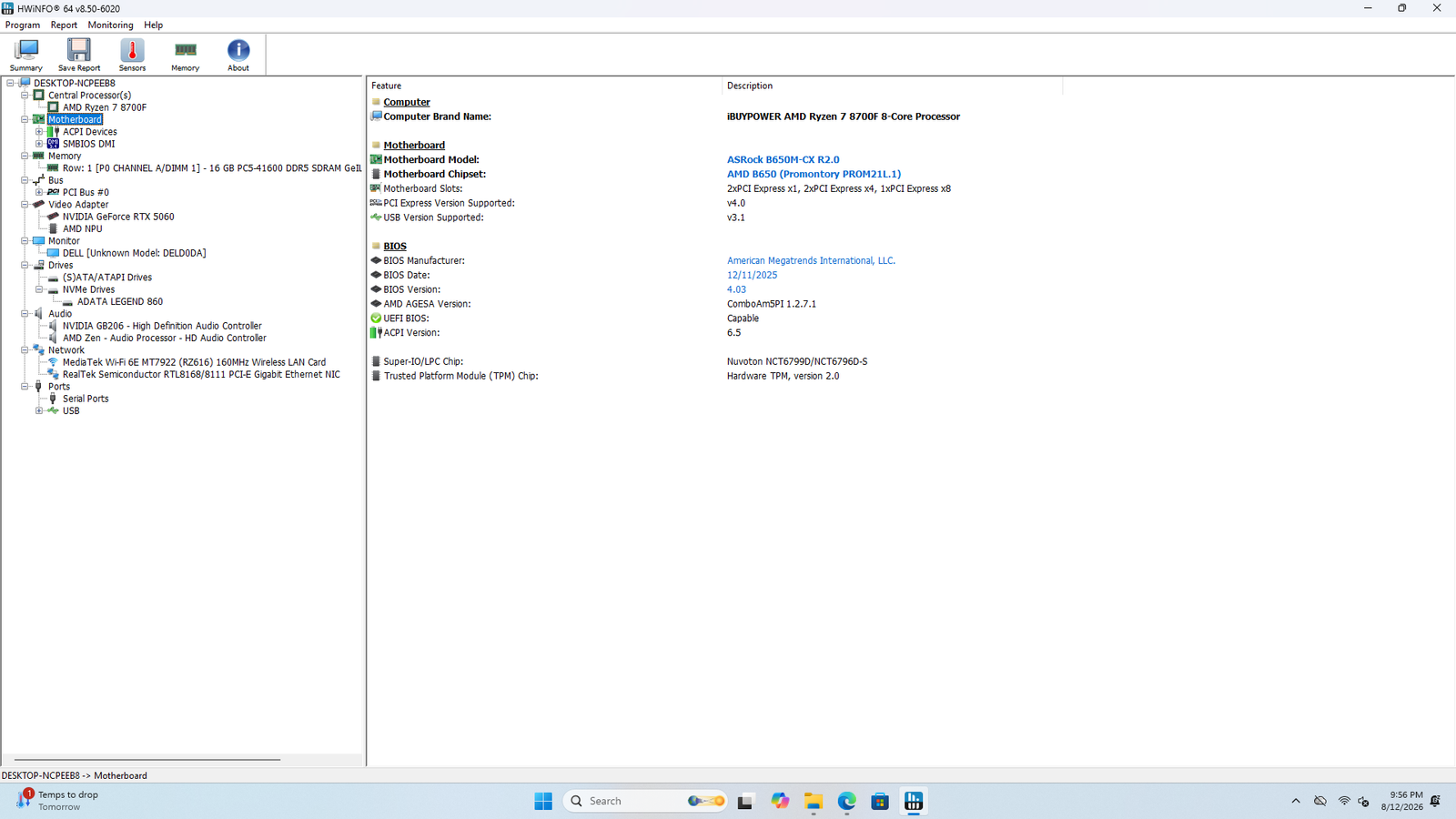
Task: Expand the ACPI Devices node
Action: [39, 132]
